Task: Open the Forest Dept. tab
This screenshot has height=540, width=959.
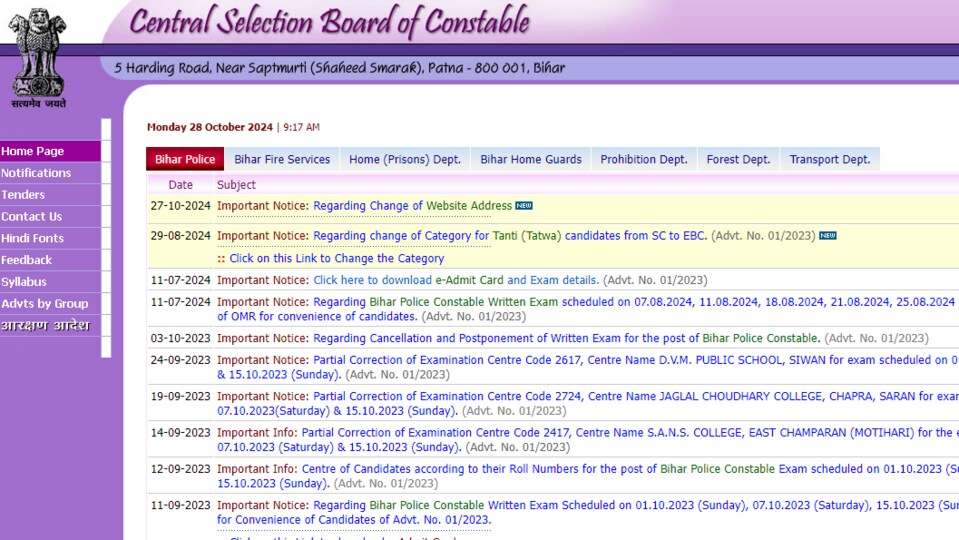Action: point(738,159)
